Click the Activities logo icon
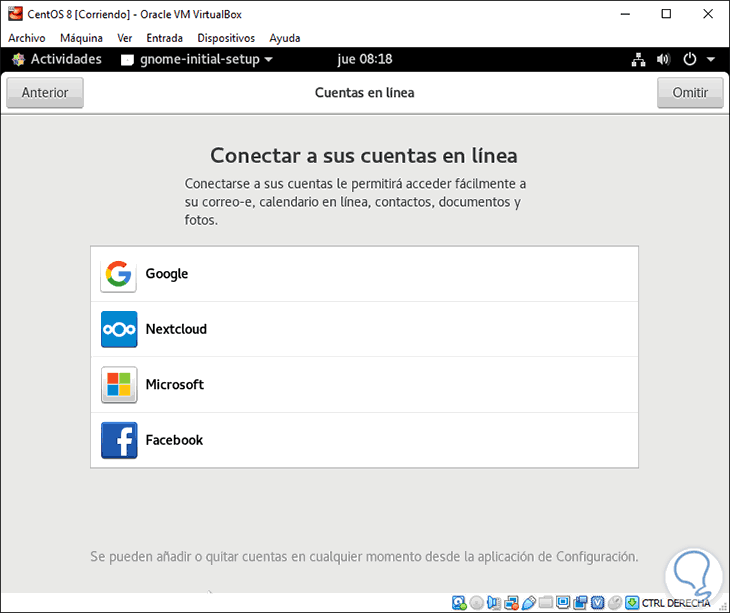This screenshot has height=613, width=730. tap(18, 59)
